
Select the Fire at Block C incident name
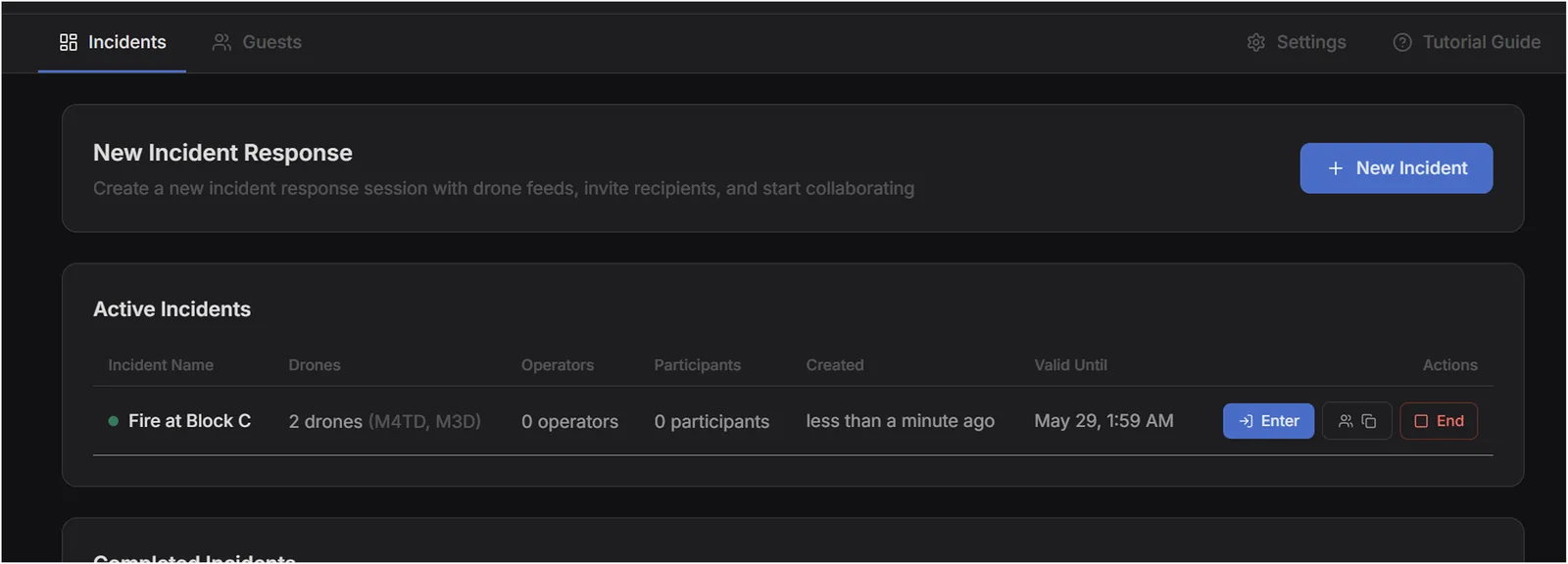pos(189,421)
